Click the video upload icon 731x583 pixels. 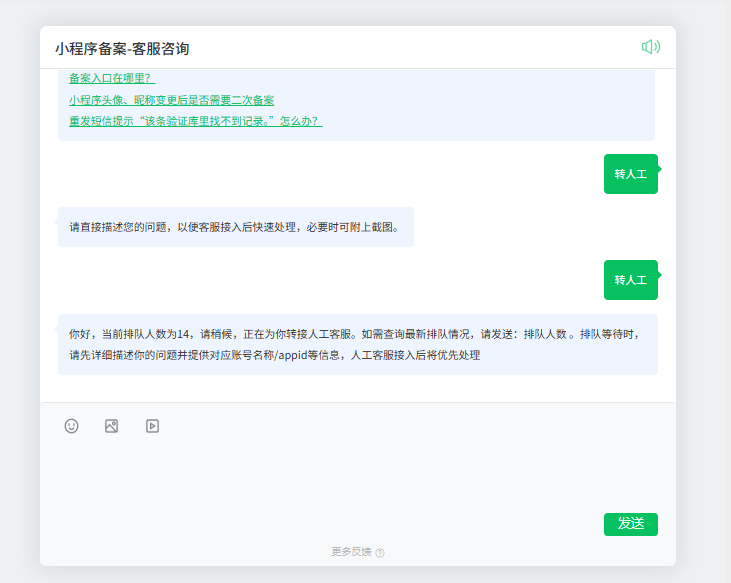(x=152, y=426)
